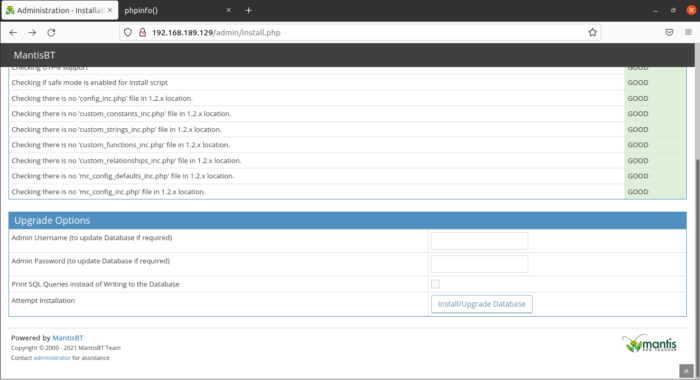The image size is (700, 380).
Task: Bookmark this page with the star
Action: 592,33
